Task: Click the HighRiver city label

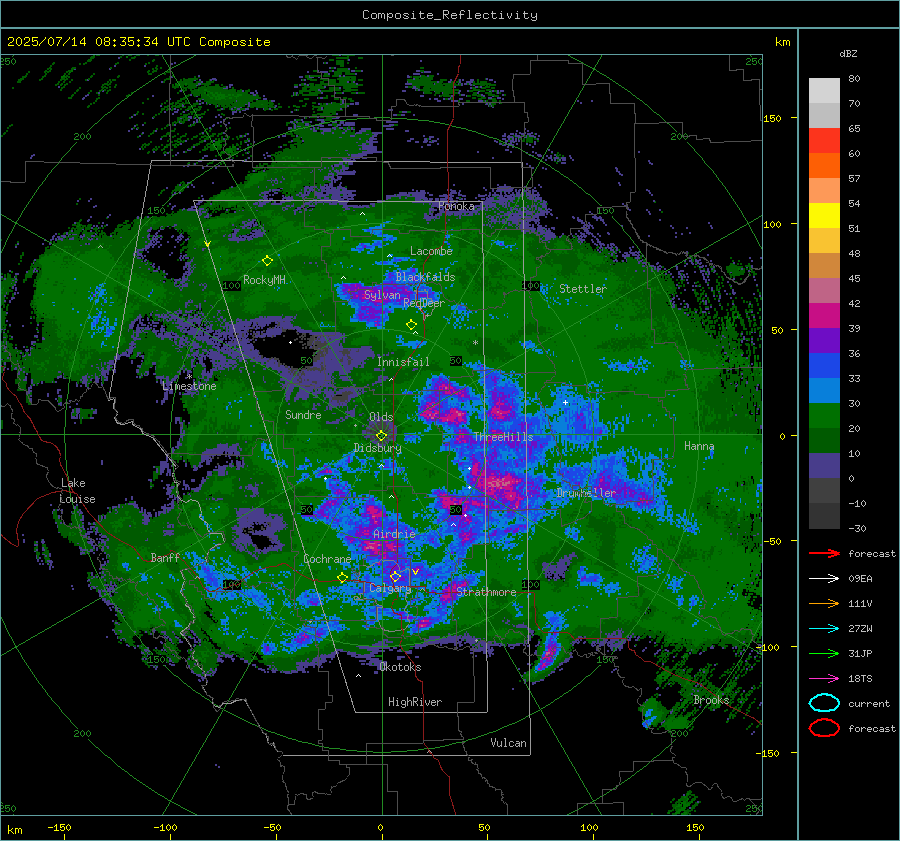Action: click(x=415, y=702)
